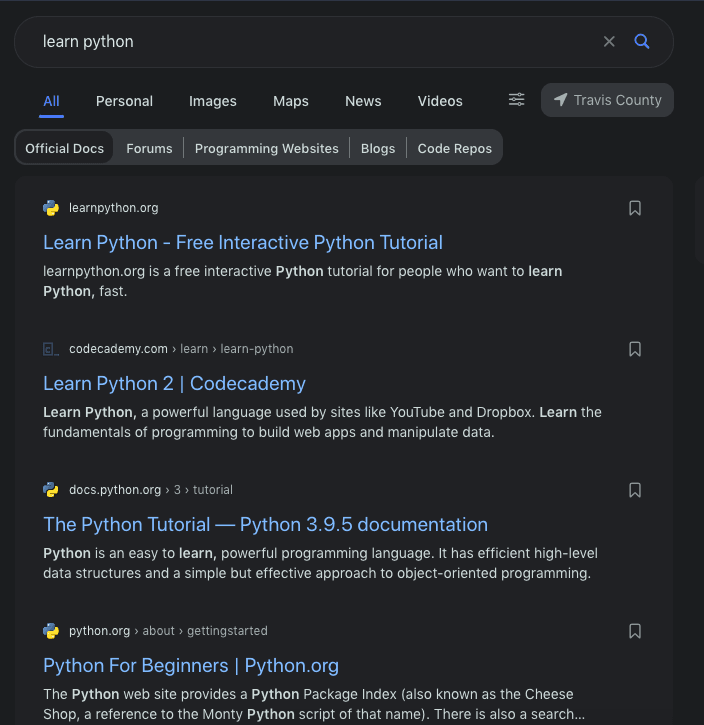Click the Python For Beginners description text
Viewport: 704px width, 725px height.
point(314,704)
